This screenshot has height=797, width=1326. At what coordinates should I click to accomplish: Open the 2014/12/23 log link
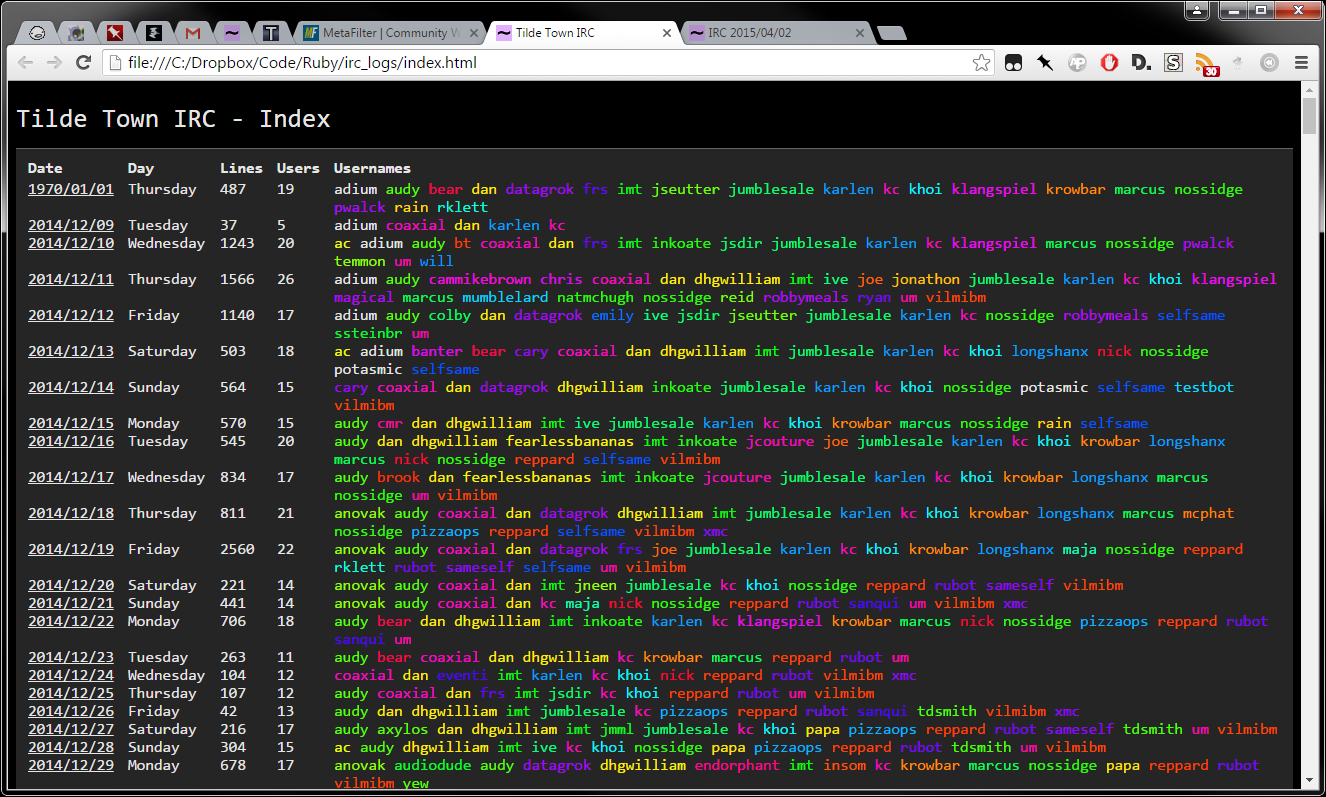point(71,657)
